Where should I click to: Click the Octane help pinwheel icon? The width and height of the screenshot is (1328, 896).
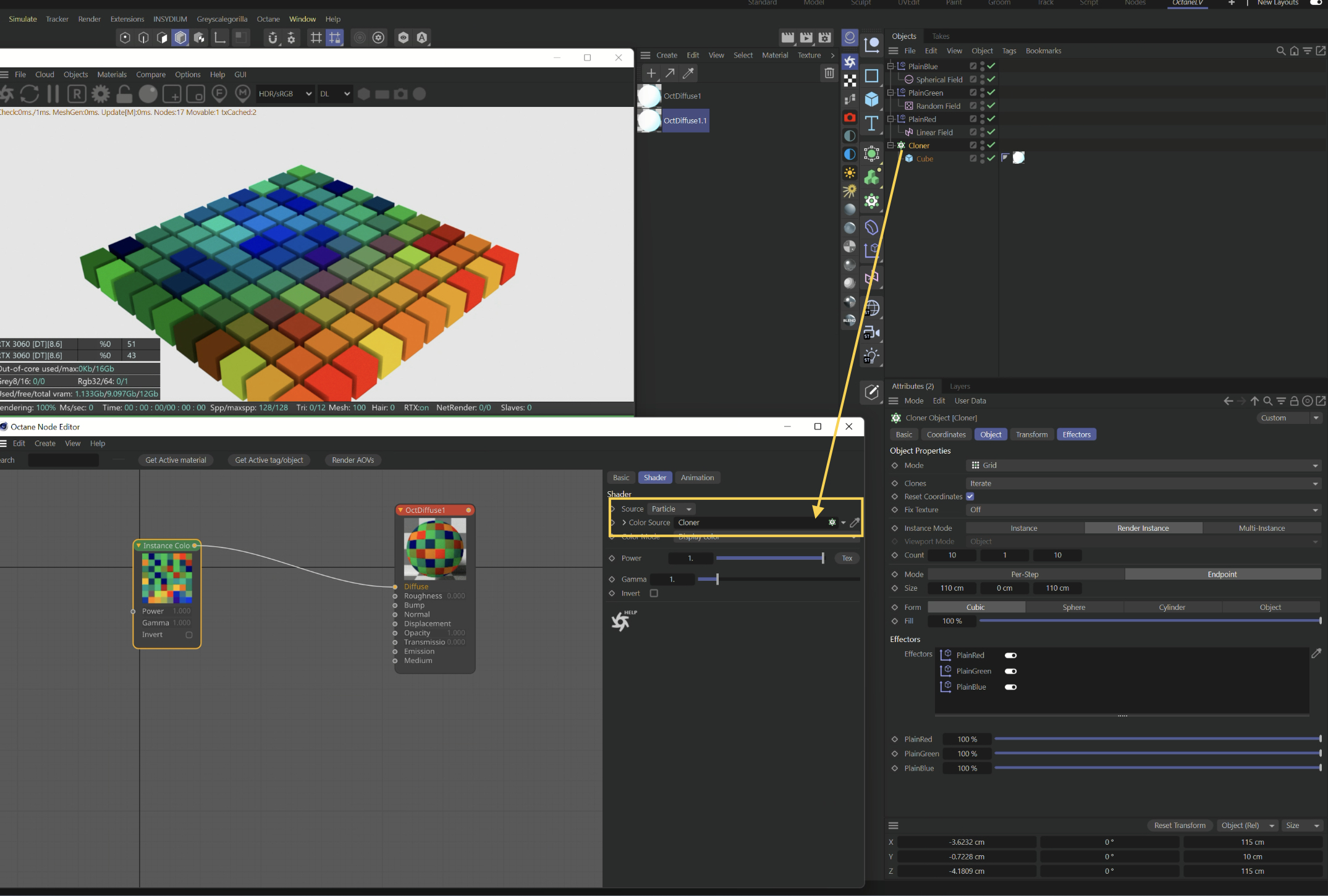tap(622, 620)
